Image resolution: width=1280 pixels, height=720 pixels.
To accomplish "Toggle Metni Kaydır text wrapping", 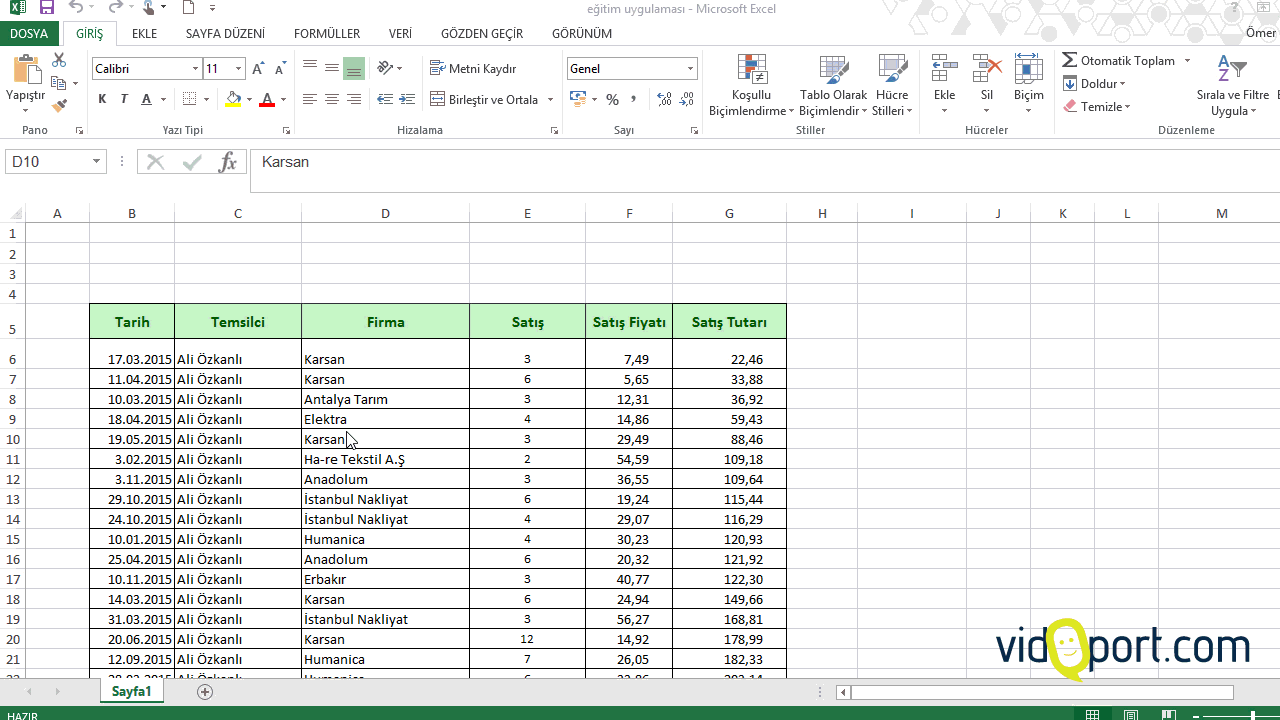I will (x=474, y=69).
